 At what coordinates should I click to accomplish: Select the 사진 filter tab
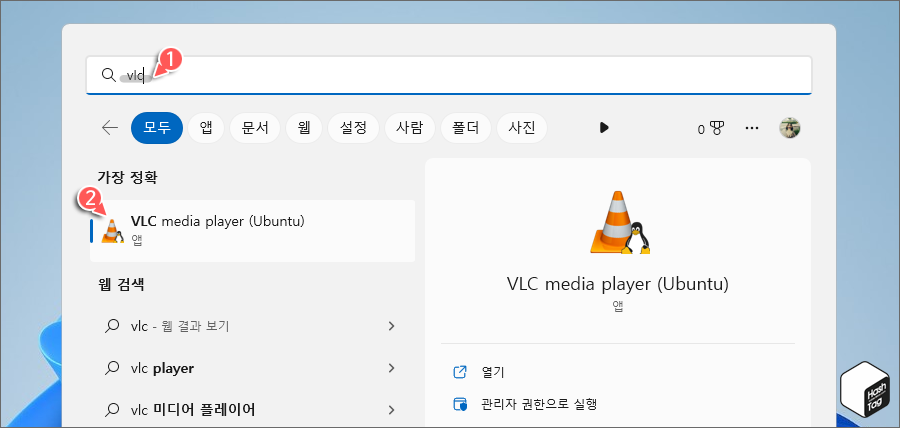click(522, 127)
